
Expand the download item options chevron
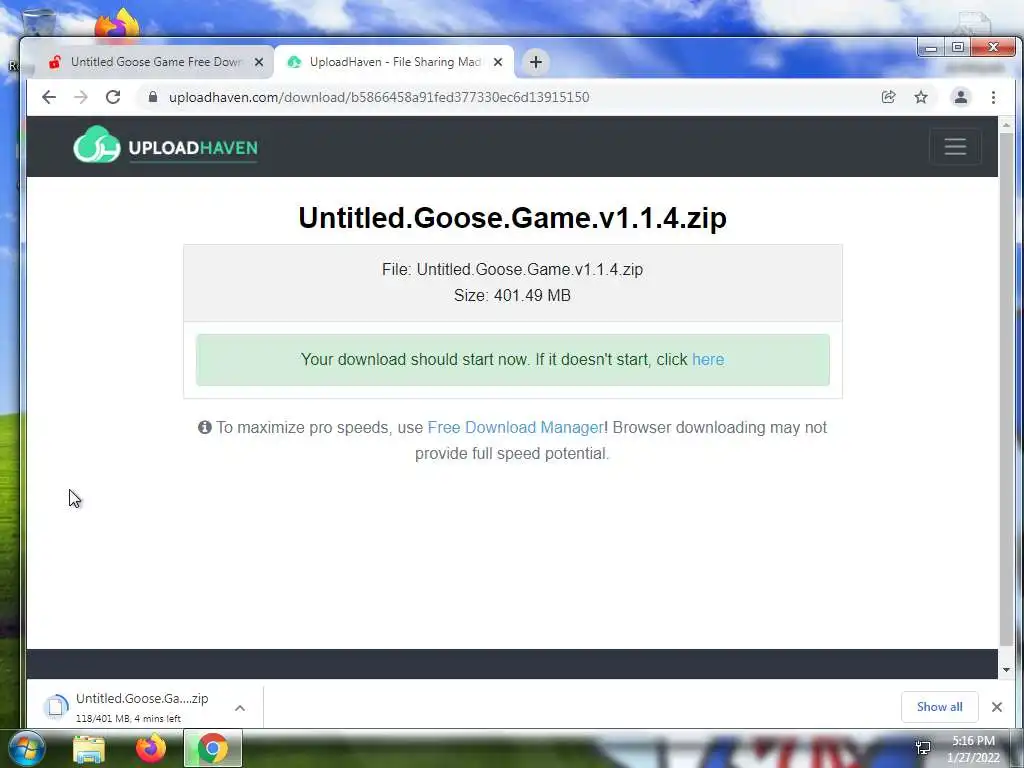240,707
